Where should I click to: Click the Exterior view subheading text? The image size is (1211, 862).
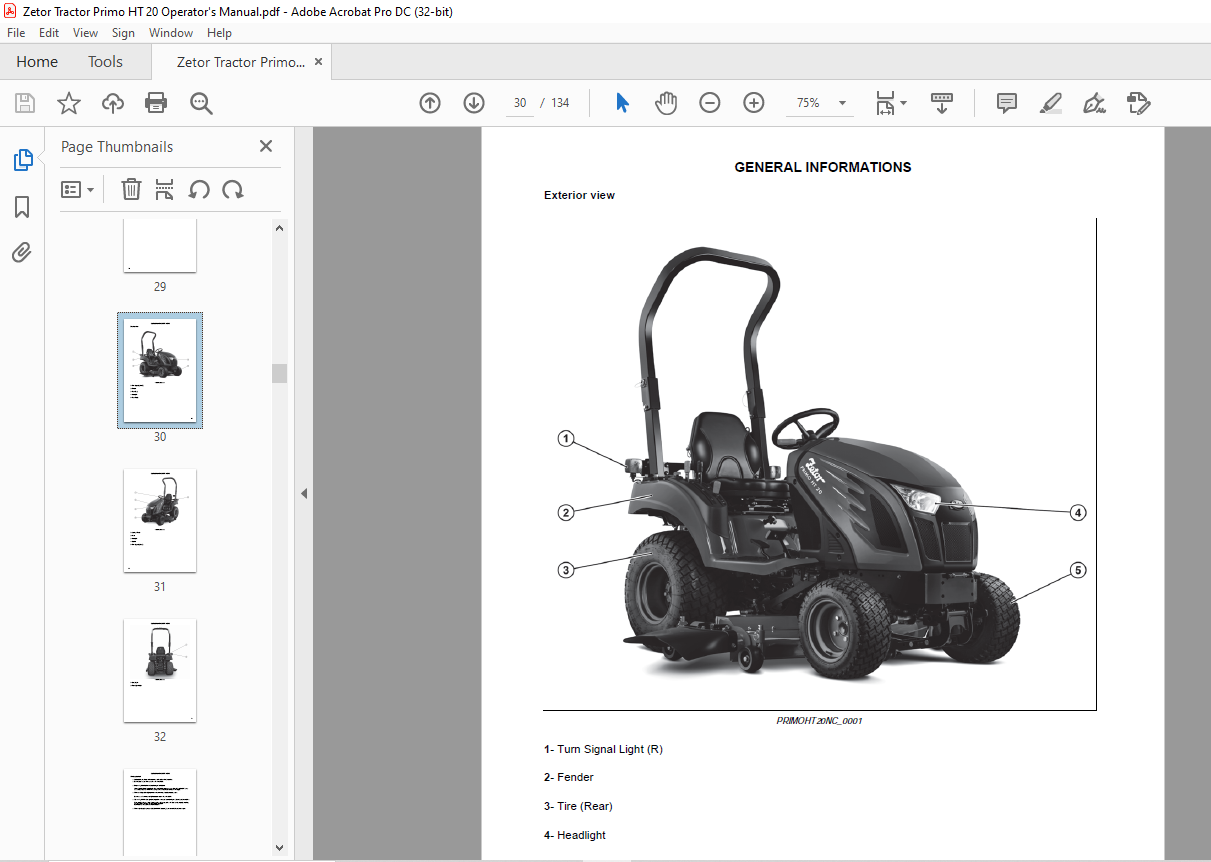(x=579, y=195)
